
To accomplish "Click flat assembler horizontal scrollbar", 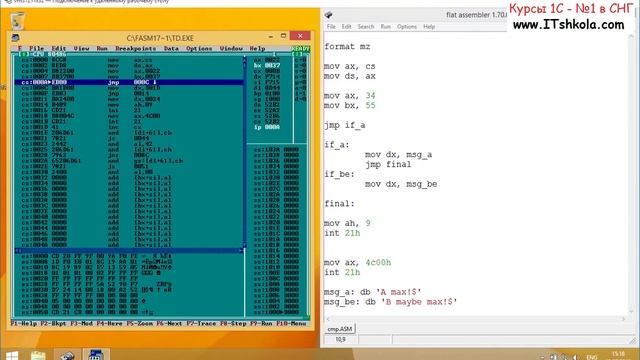I will click(476, 319).
